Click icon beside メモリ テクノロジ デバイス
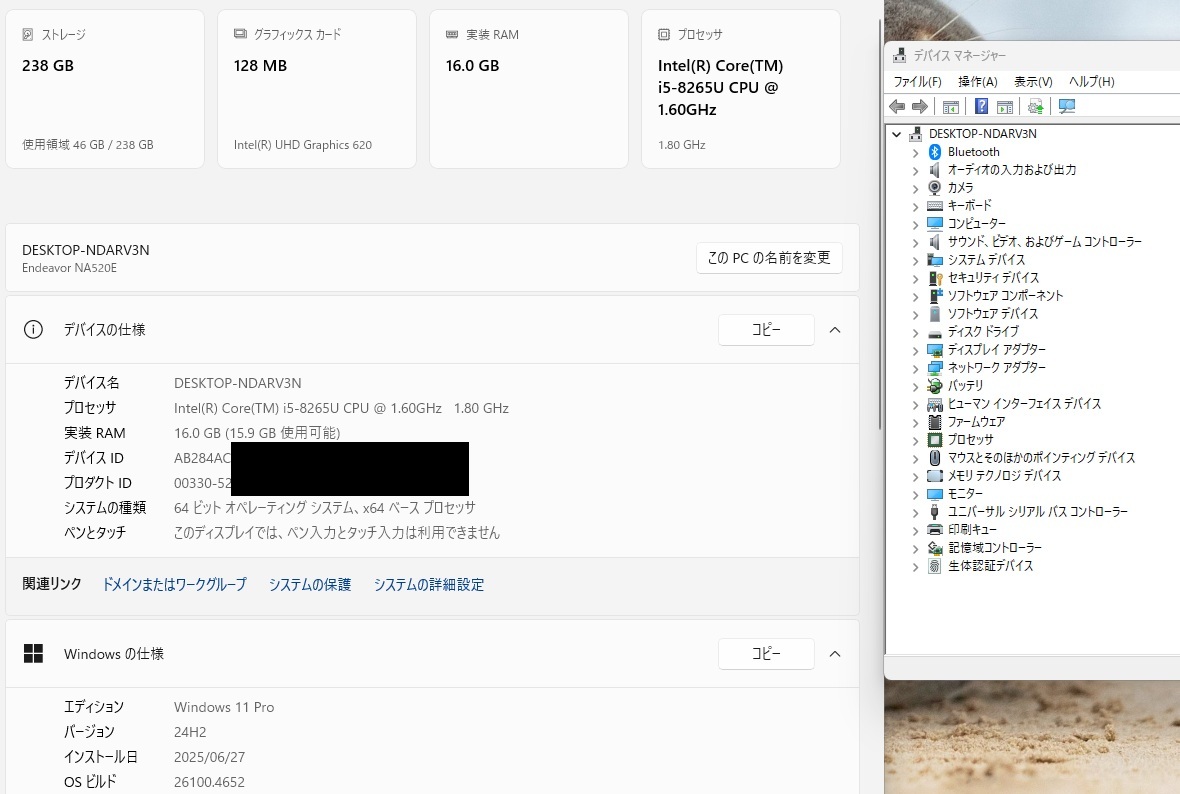 [935, 476]
